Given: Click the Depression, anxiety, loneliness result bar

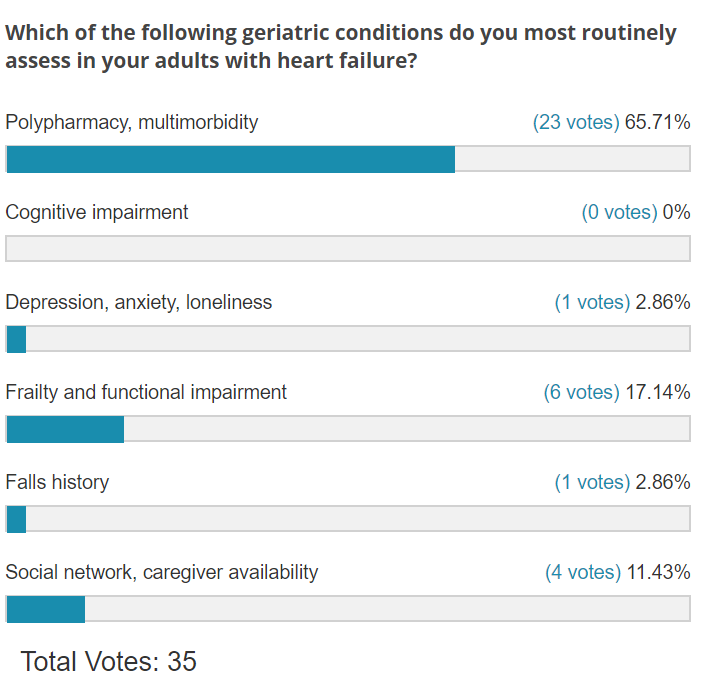Looking at the screenshot, I should tap(348, 339).
